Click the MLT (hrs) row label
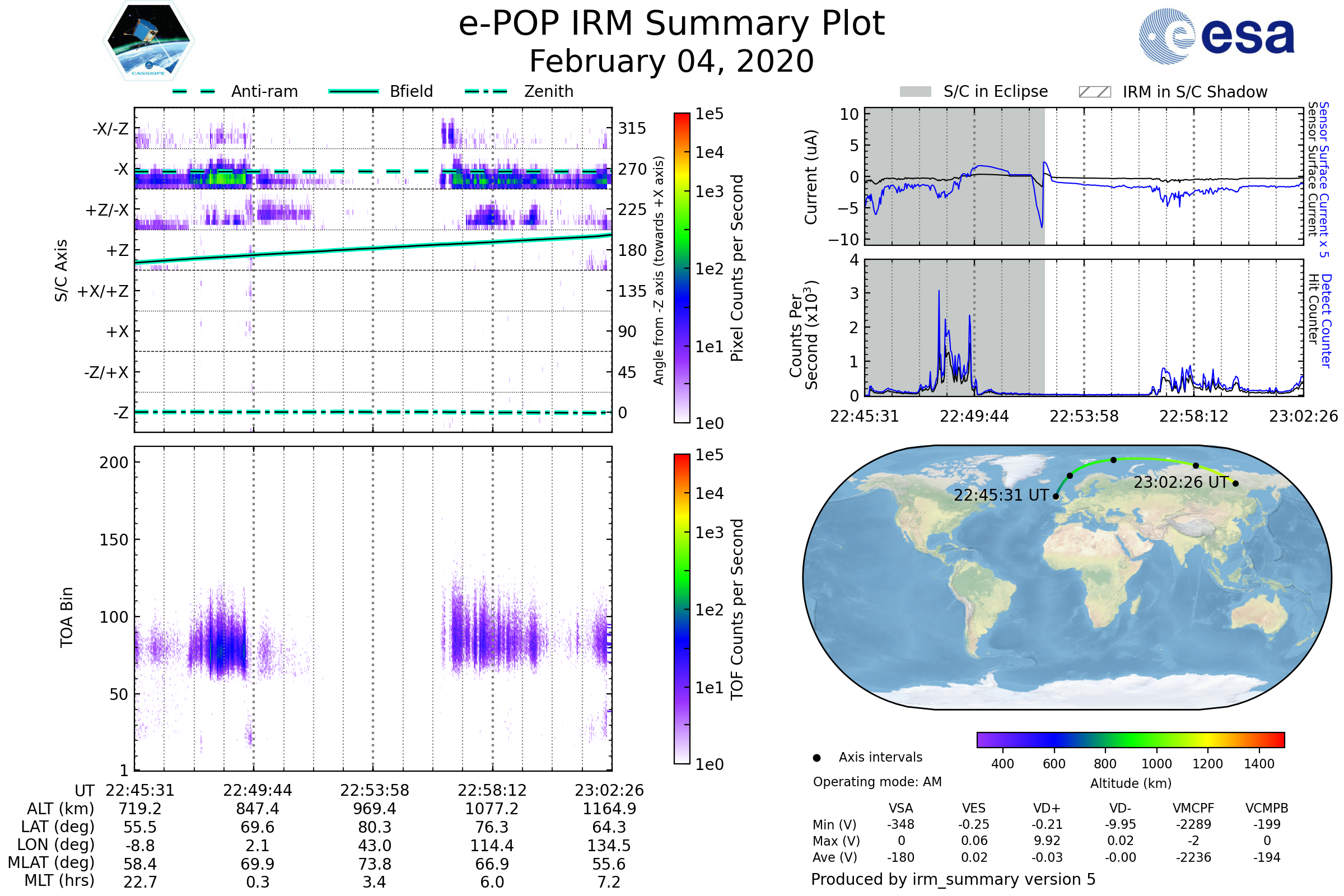Viewport: 1344px width, 896px height. click(59, 880)
